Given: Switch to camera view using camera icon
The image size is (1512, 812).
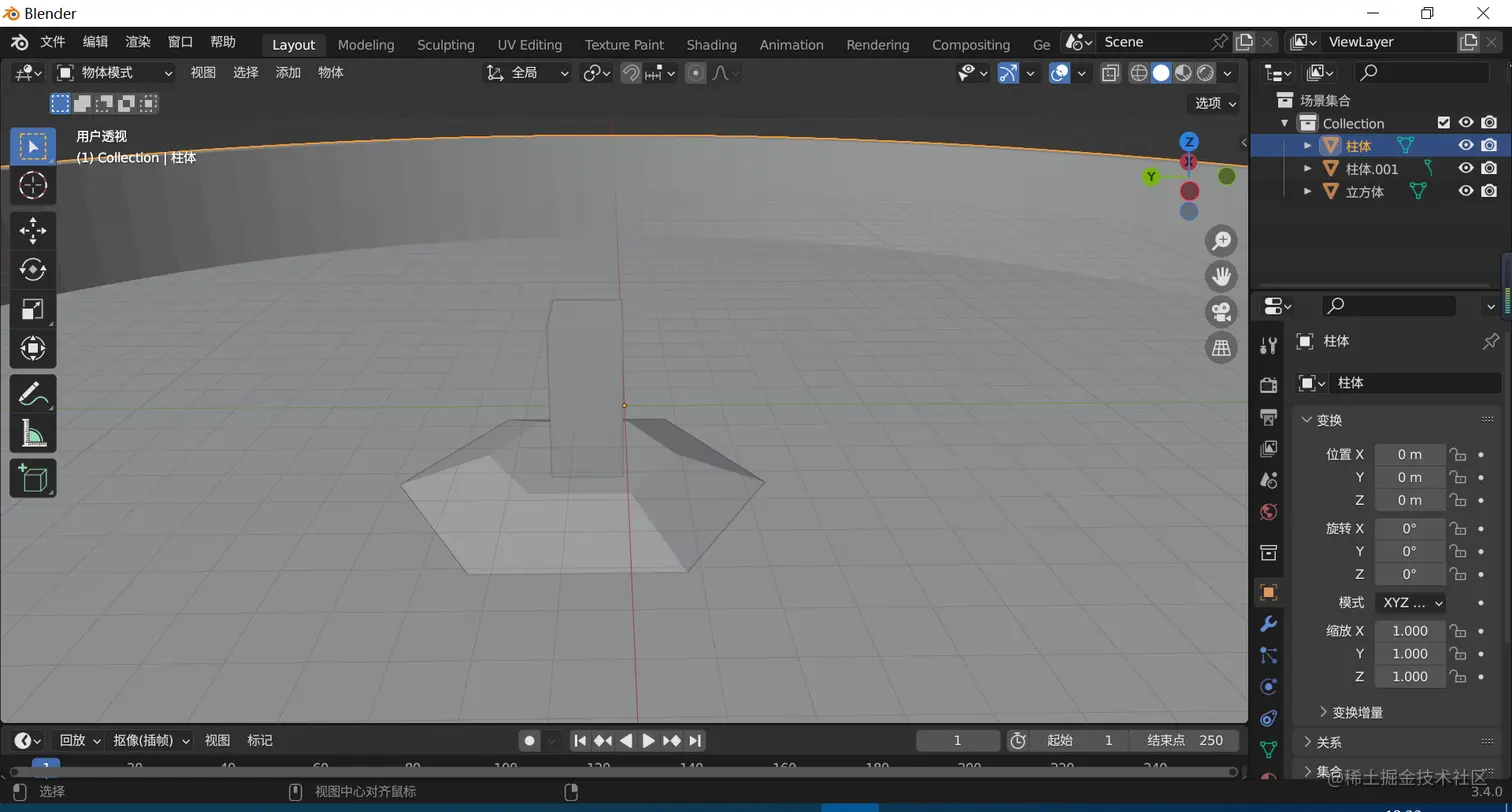Looking at the screenshot, I should pyautogui.click(x=1221, y=312).
